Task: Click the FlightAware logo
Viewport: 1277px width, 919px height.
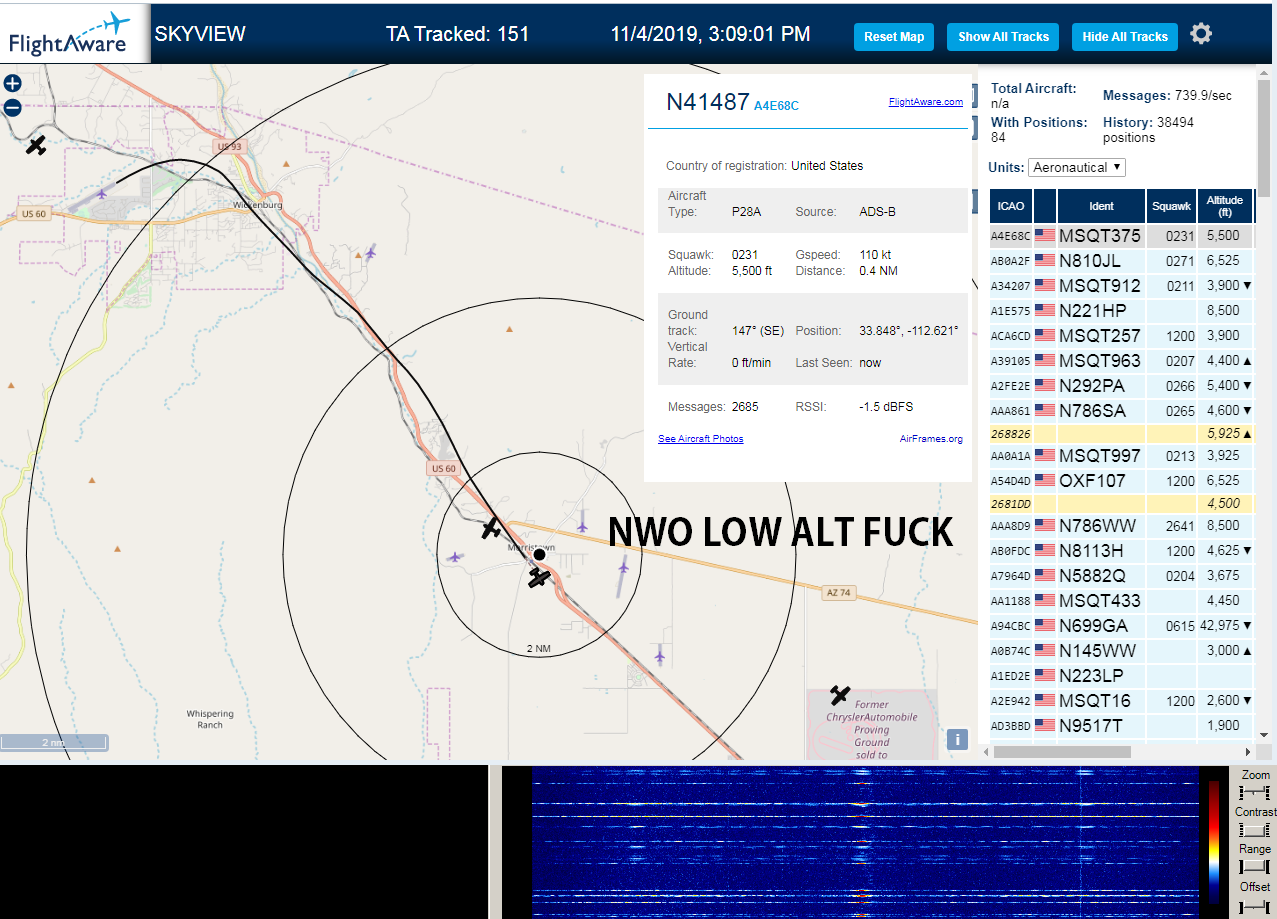Action: 75,33
